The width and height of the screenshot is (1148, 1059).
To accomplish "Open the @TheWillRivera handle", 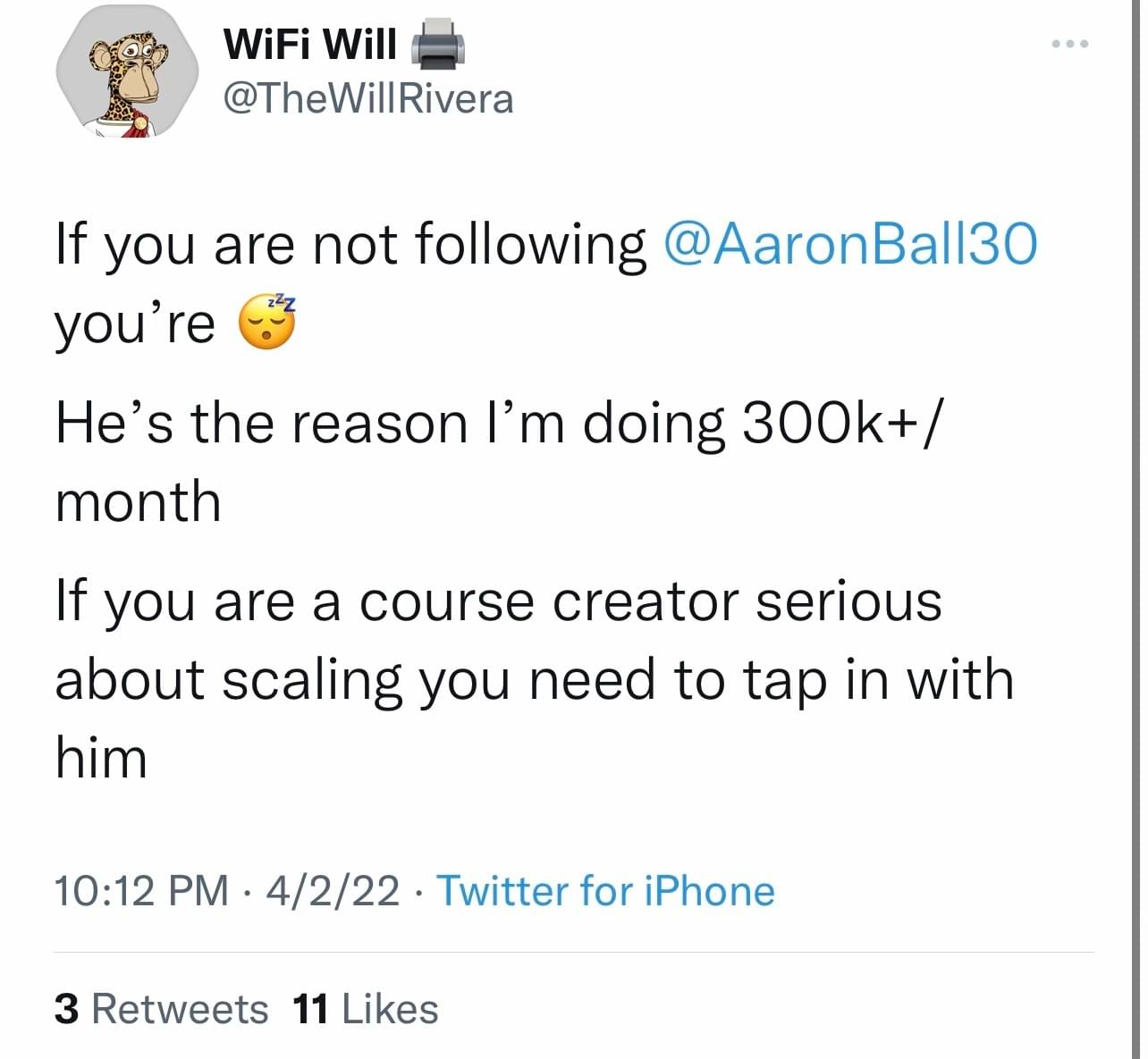I will click(367, 98).
